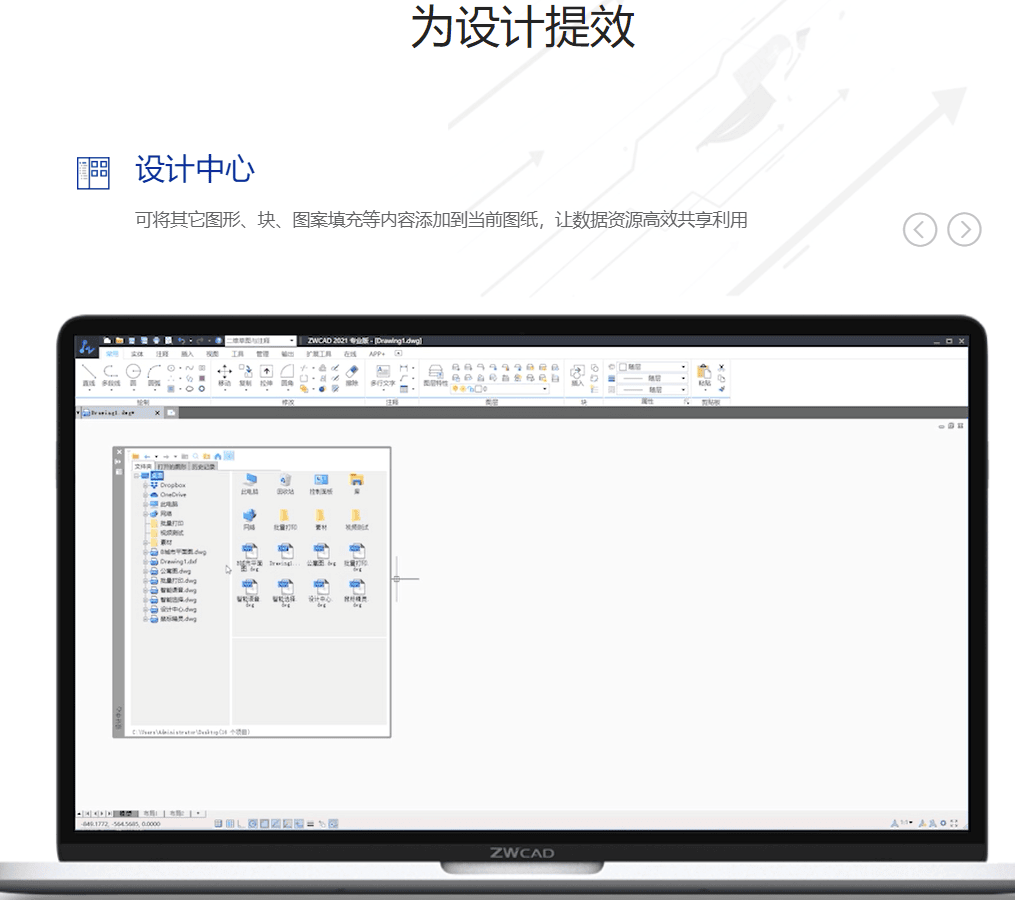Open the 历史记录 tab in Design Center
The height and width of the screenshot is (900, 1015).
click(x=203, y=466)
